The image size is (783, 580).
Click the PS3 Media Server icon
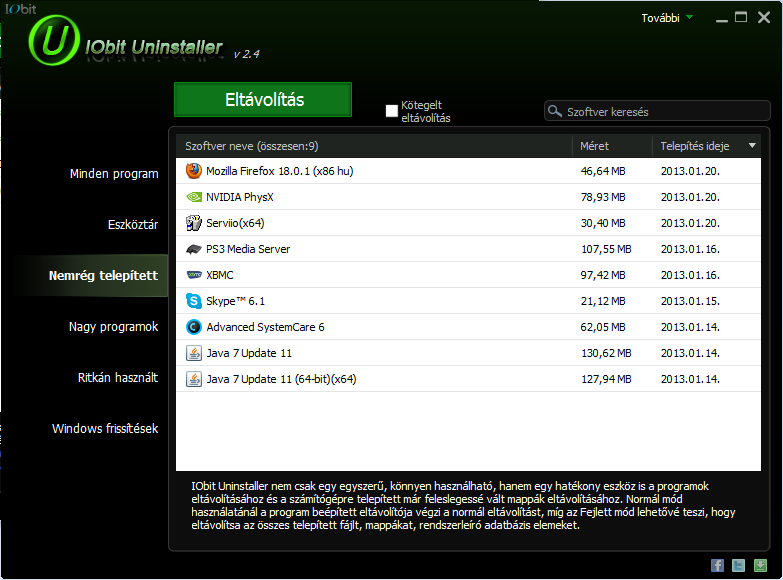click(194, 249)
